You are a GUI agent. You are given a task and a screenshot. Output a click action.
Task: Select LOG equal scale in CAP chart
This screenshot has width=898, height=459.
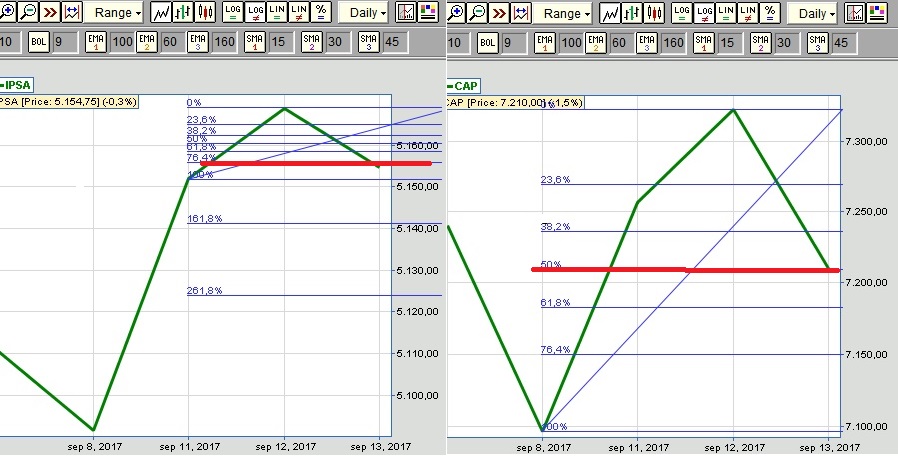682,13
